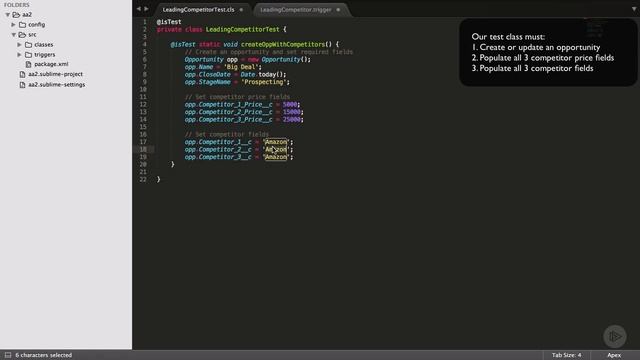Viewport: 640px width, 360px height.
Task: Close the LeadingCompetitorTest.cls tab's unsaved dot
Action: click(x=241, y=9)
